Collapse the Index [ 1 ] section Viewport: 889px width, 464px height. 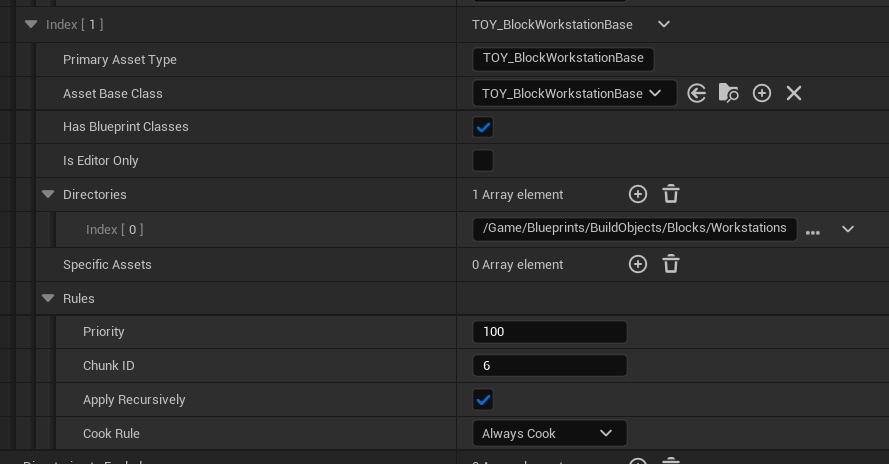click(31, 24)
